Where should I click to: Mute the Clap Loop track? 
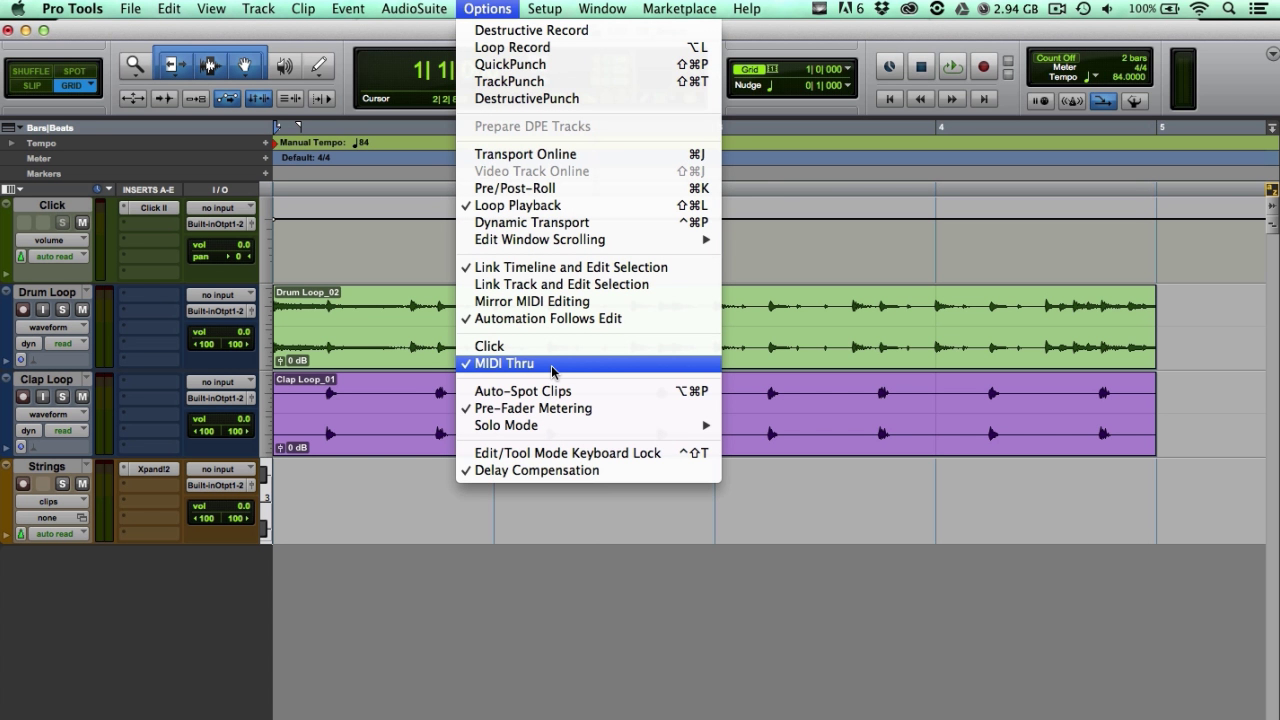pos(81,397)
